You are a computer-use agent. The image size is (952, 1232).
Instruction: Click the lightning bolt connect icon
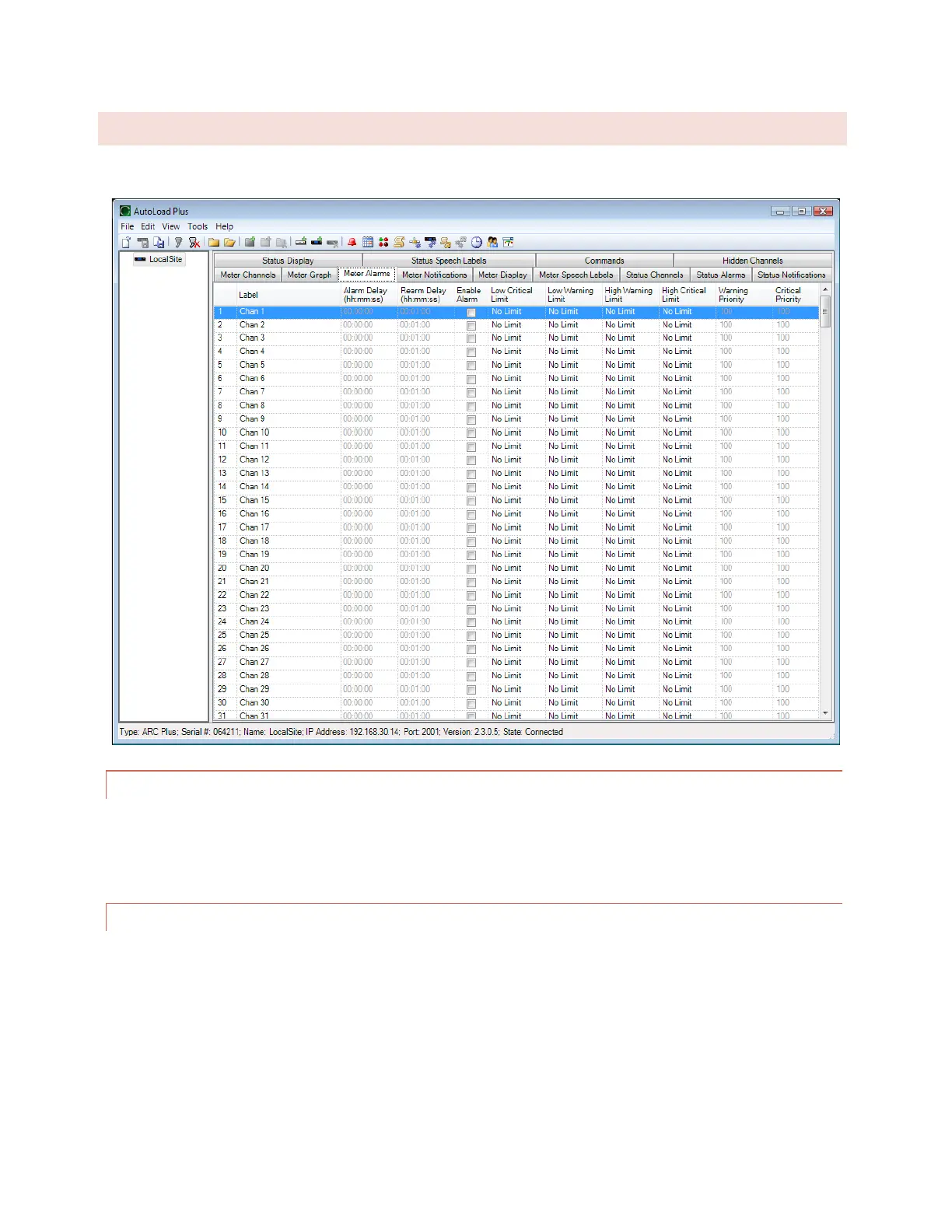(x=178, y=242)
